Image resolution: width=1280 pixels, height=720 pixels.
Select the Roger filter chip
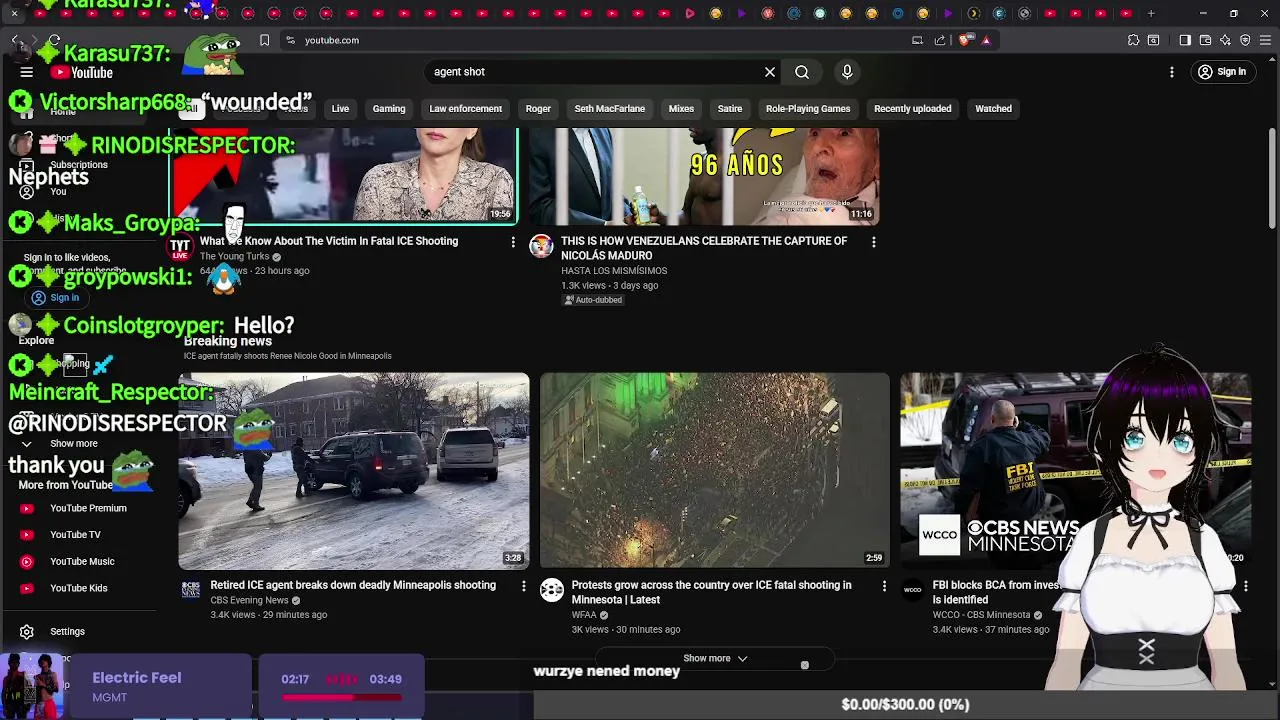click(538, 109)
